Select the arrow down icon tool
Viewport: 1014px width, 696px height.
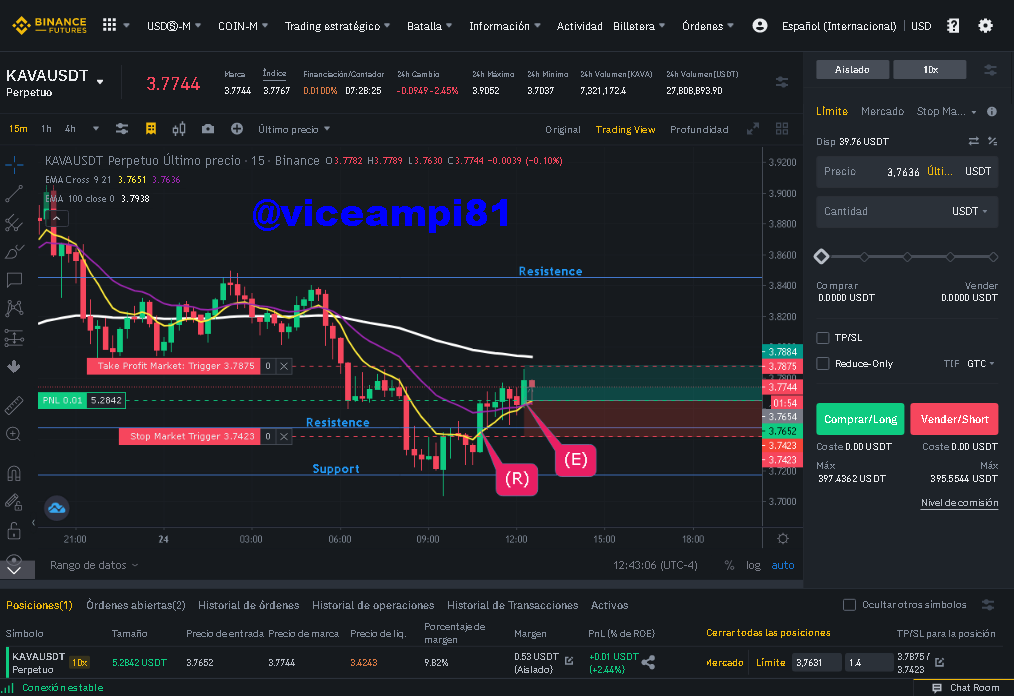14,367
